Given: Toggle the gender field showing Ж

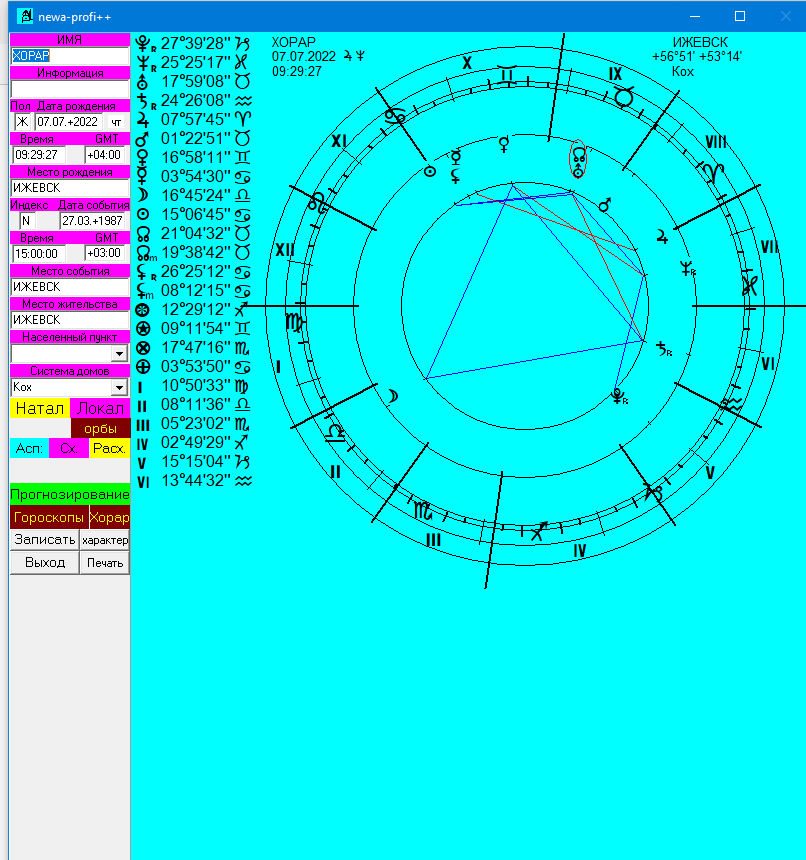Looking at the screenshot, I should [x=22, y=122].
